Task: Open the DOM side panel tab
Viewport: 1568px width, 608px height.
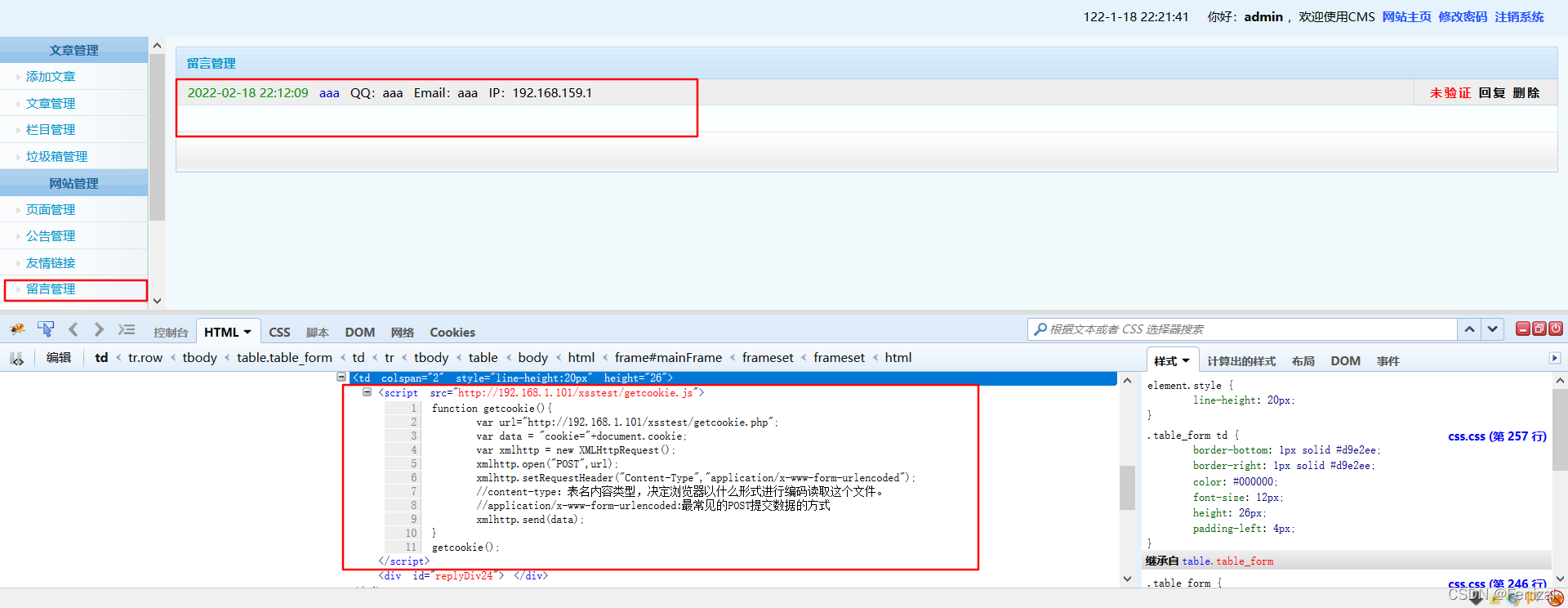Action: pos(1345,361)
